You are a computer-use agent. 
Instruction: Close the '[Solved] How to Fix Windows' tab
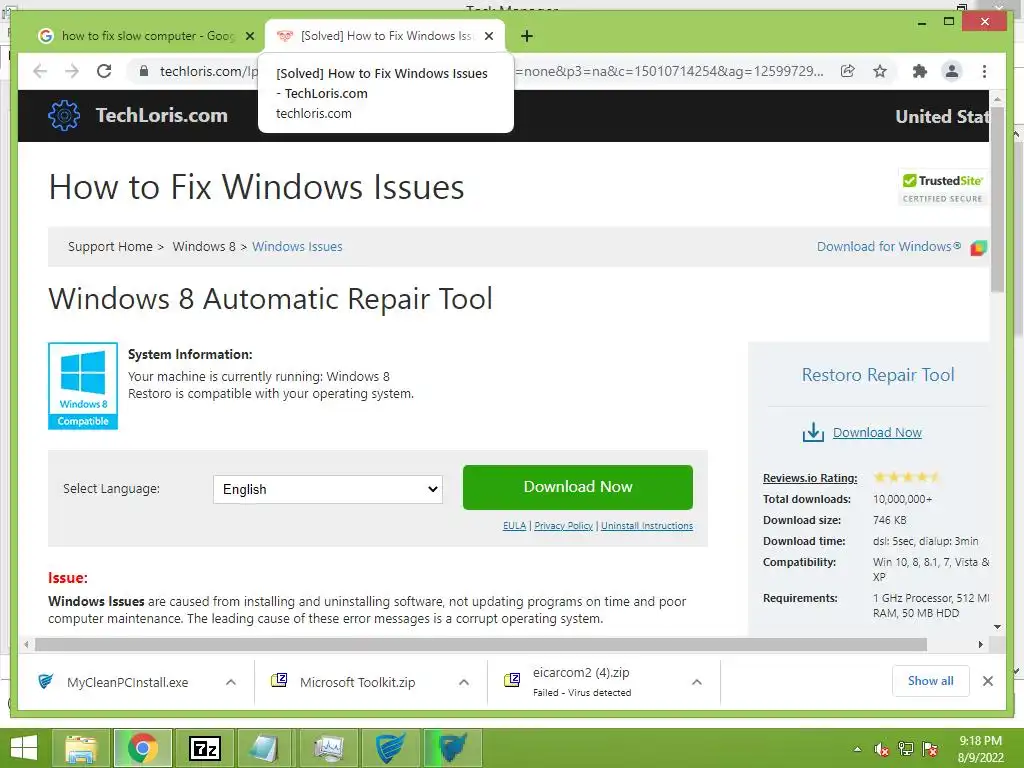point(489,36)
